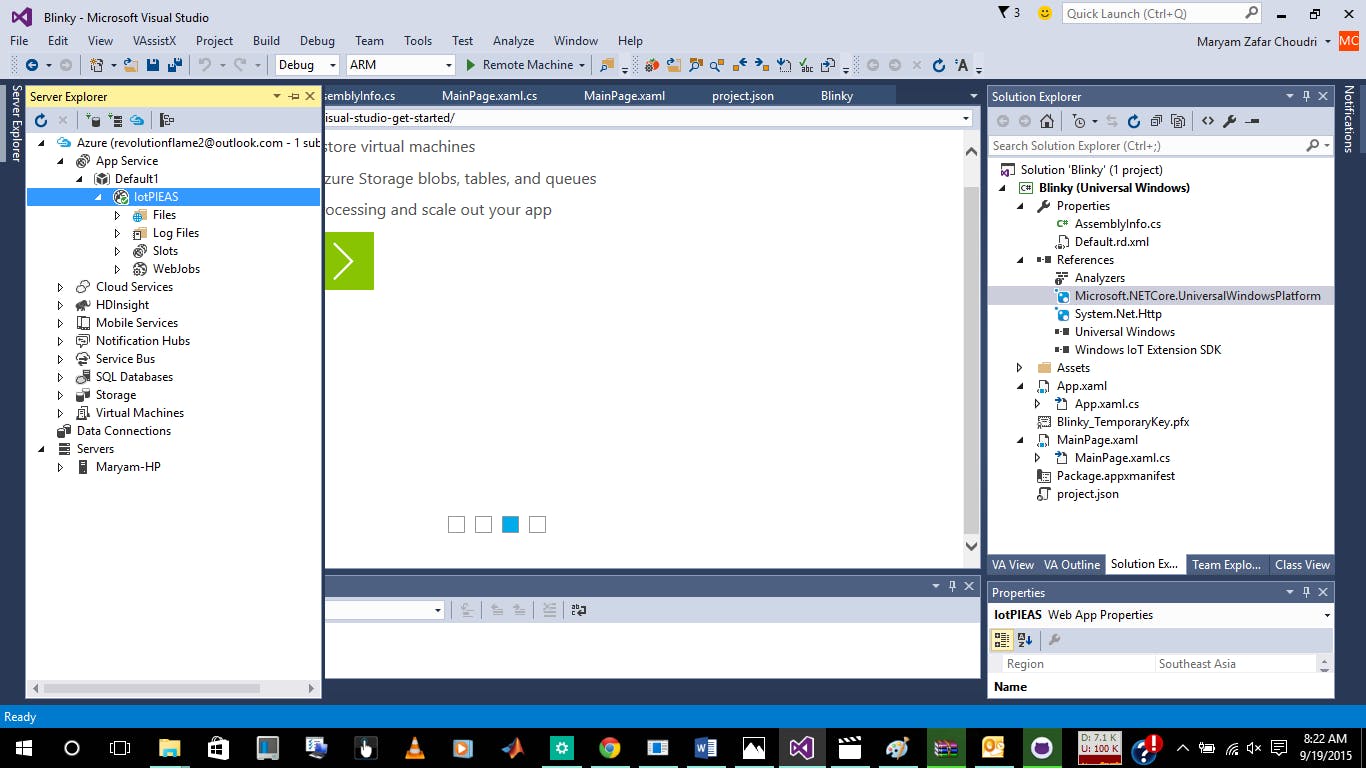Open the ARM platform dropdown

coord(400,65)
